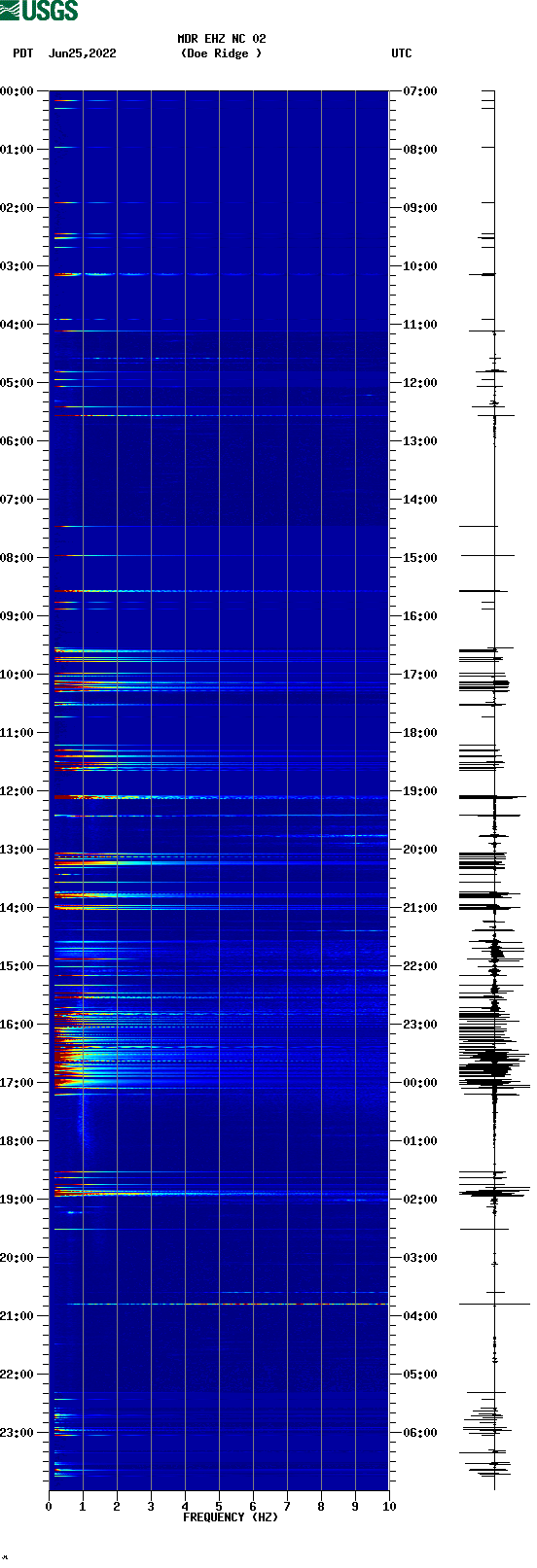Click the PDT '17:00' time label

click(18, 1083)
